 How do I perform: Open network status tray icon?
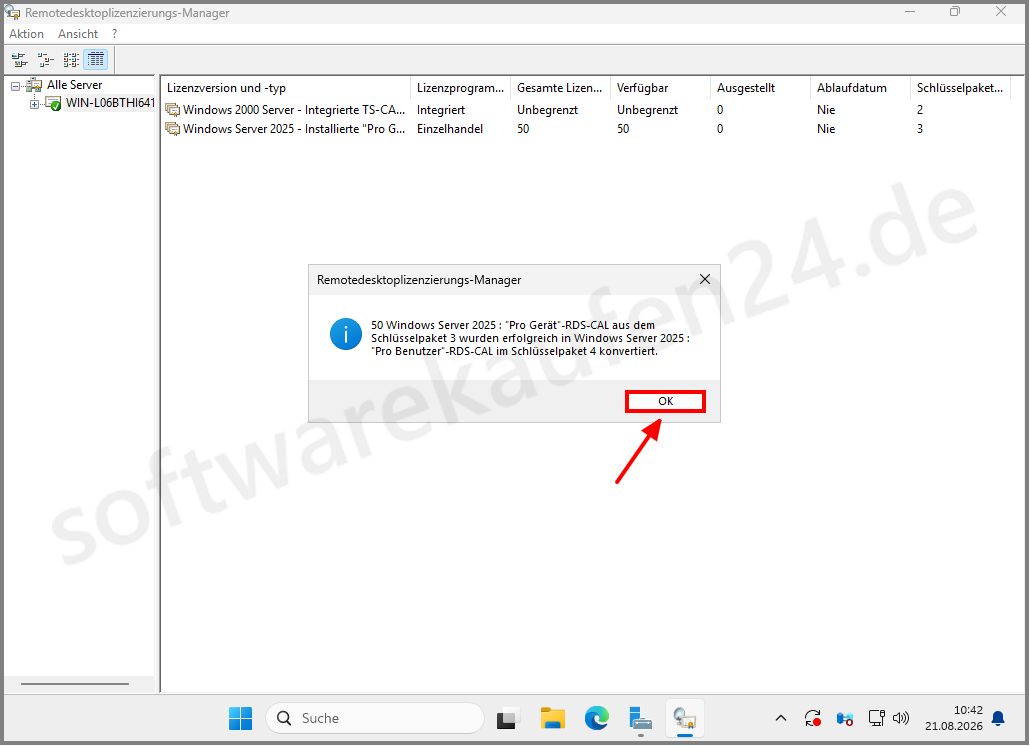(x=876, y=718)
